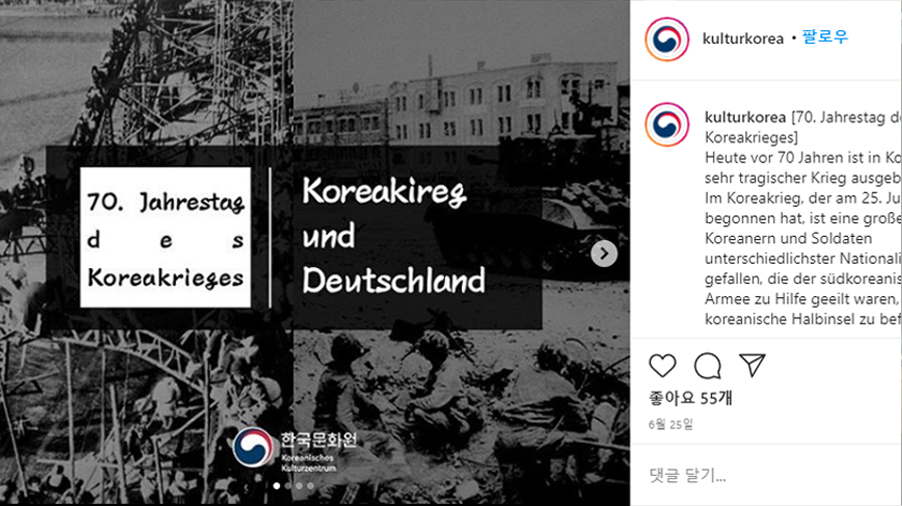The height and width of the screenshot is (506, 902).
Task: Advance carousel with right arrow button
Action: pyautogui.click(x=604, y=254)
